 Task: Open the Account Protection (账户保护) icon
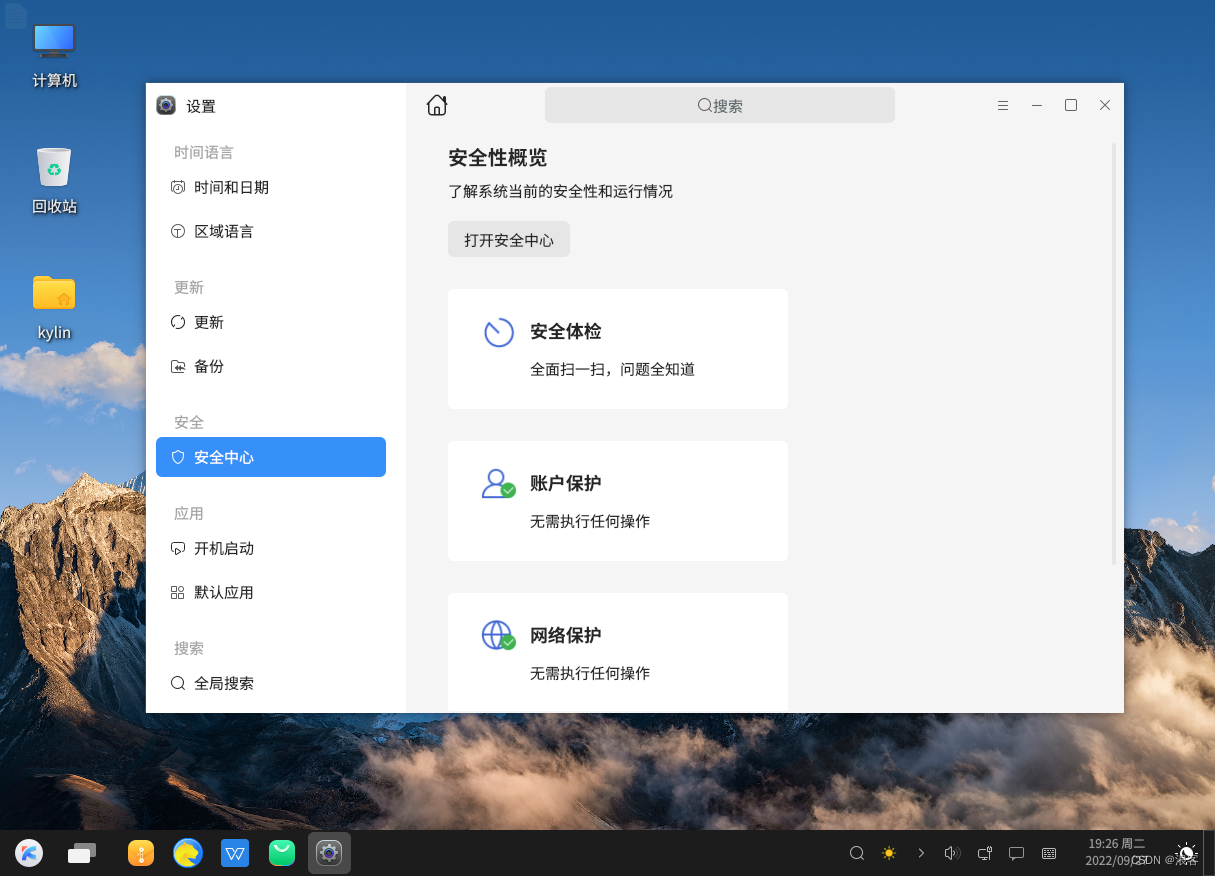498,483
